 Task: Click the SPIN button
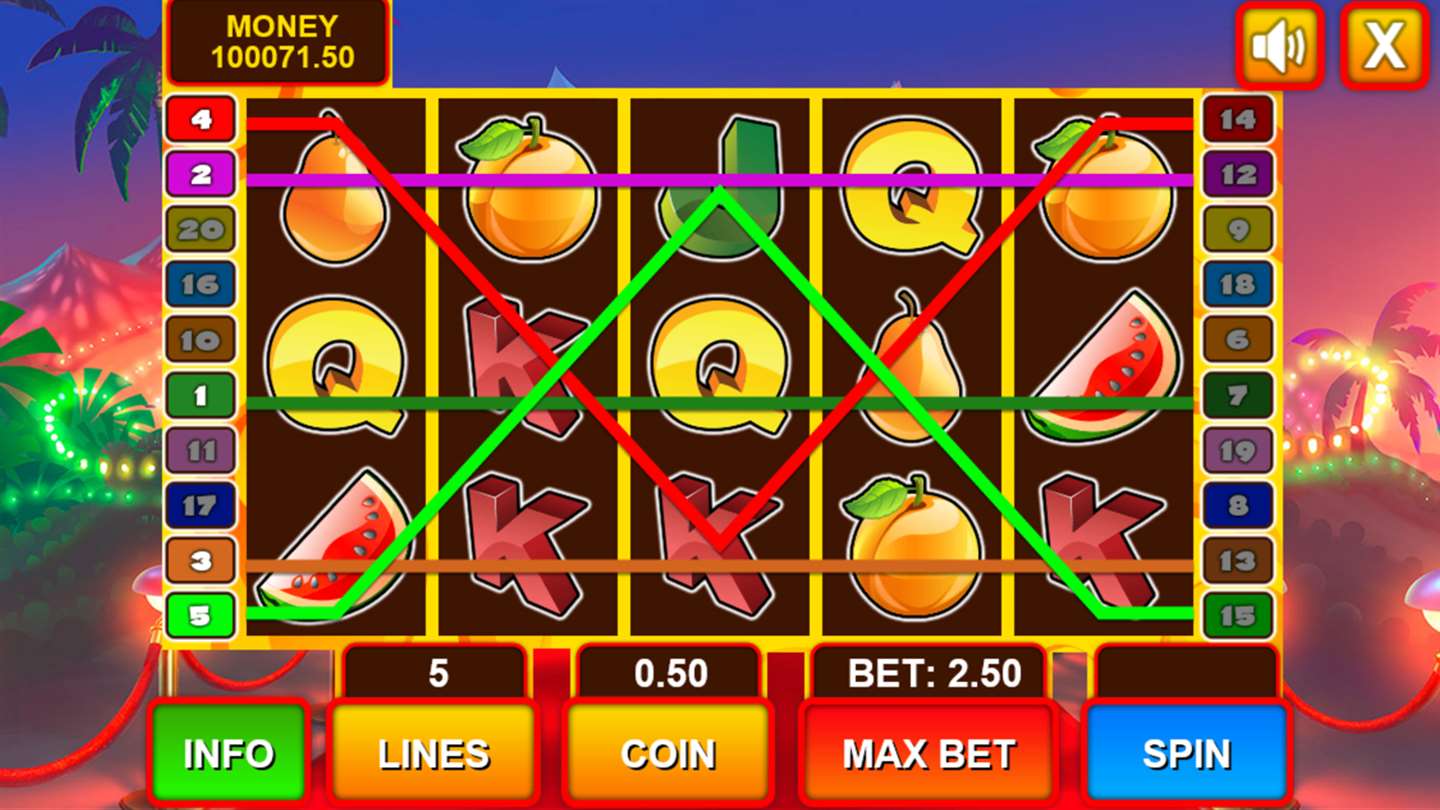[1186, 754]
